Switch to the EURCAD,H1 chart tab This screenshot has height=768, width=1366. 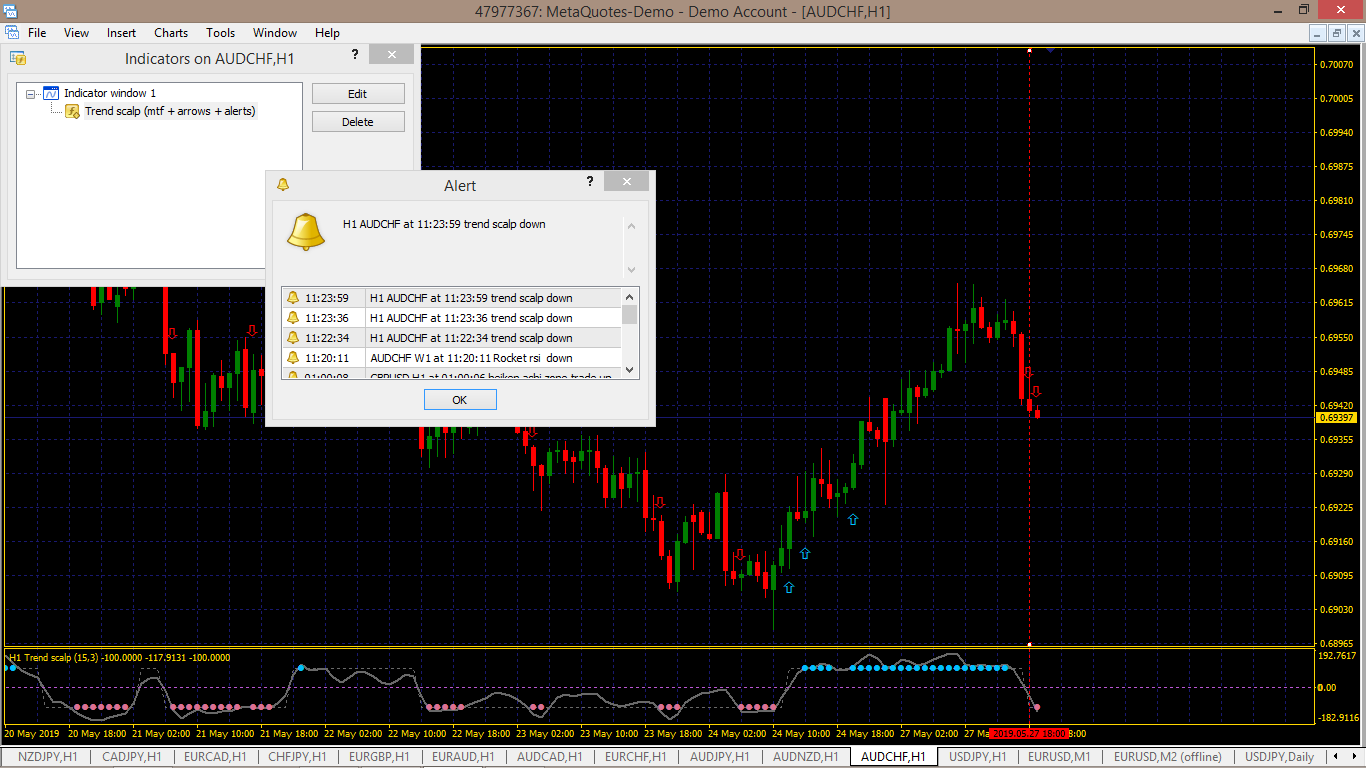point(215,757)
